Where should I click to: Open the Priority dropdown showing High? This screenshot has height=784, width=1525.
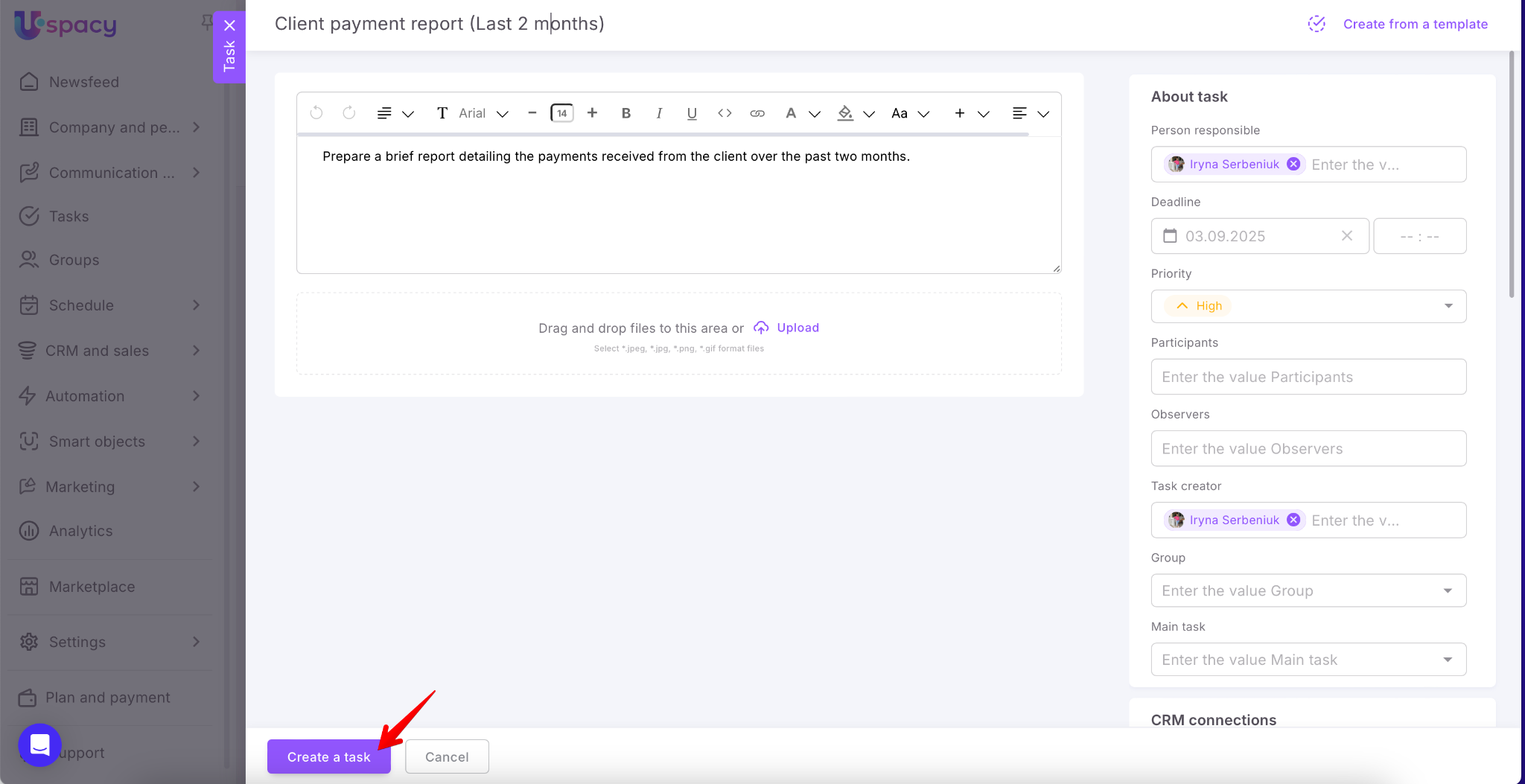pos(1308,306)
